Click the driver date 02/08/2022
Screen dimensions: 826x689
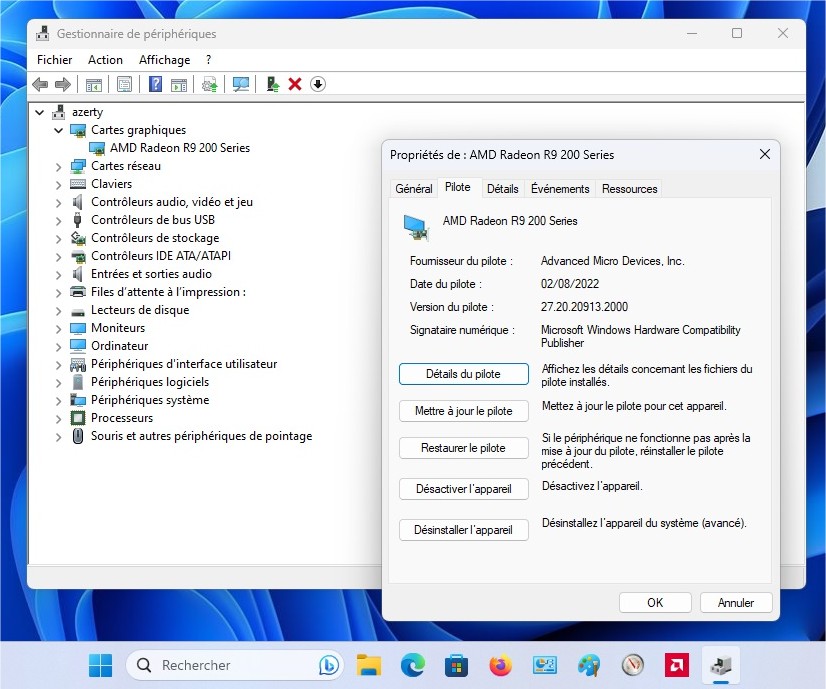(x=570, y=284)
